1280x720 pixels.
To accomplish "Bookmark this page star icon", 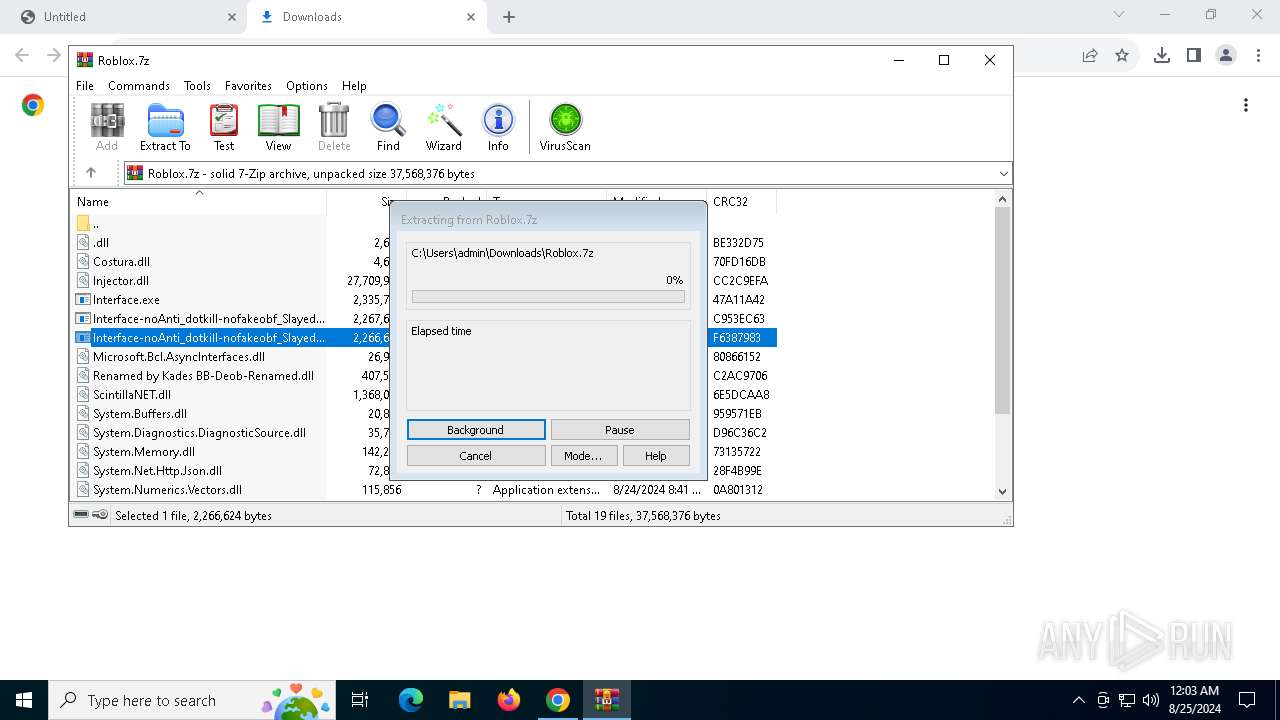I will tap(1122, 55).
